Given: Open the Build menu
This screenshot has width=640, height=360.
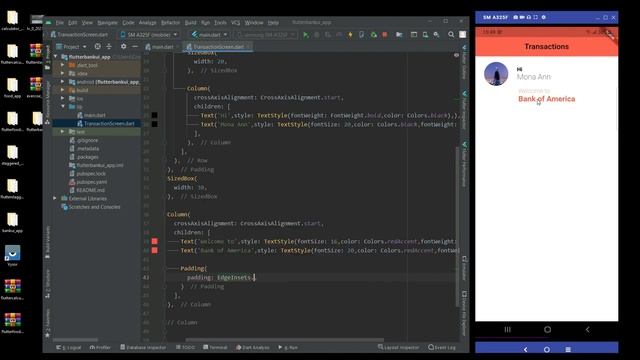Looking at the screenshot, I should [191, 22].
